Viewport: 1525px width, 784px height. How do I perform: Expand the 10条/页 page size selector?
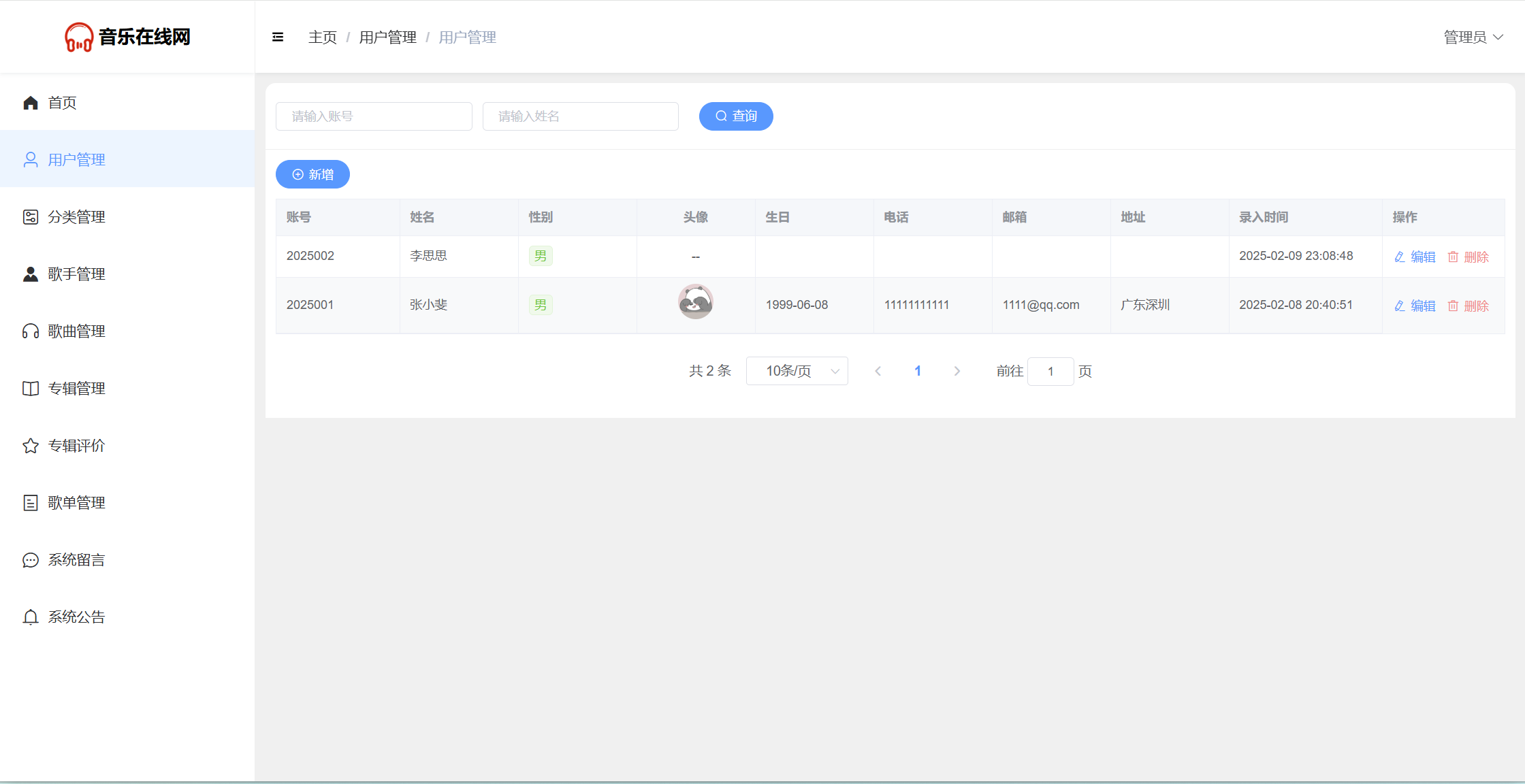coord(797,371)
